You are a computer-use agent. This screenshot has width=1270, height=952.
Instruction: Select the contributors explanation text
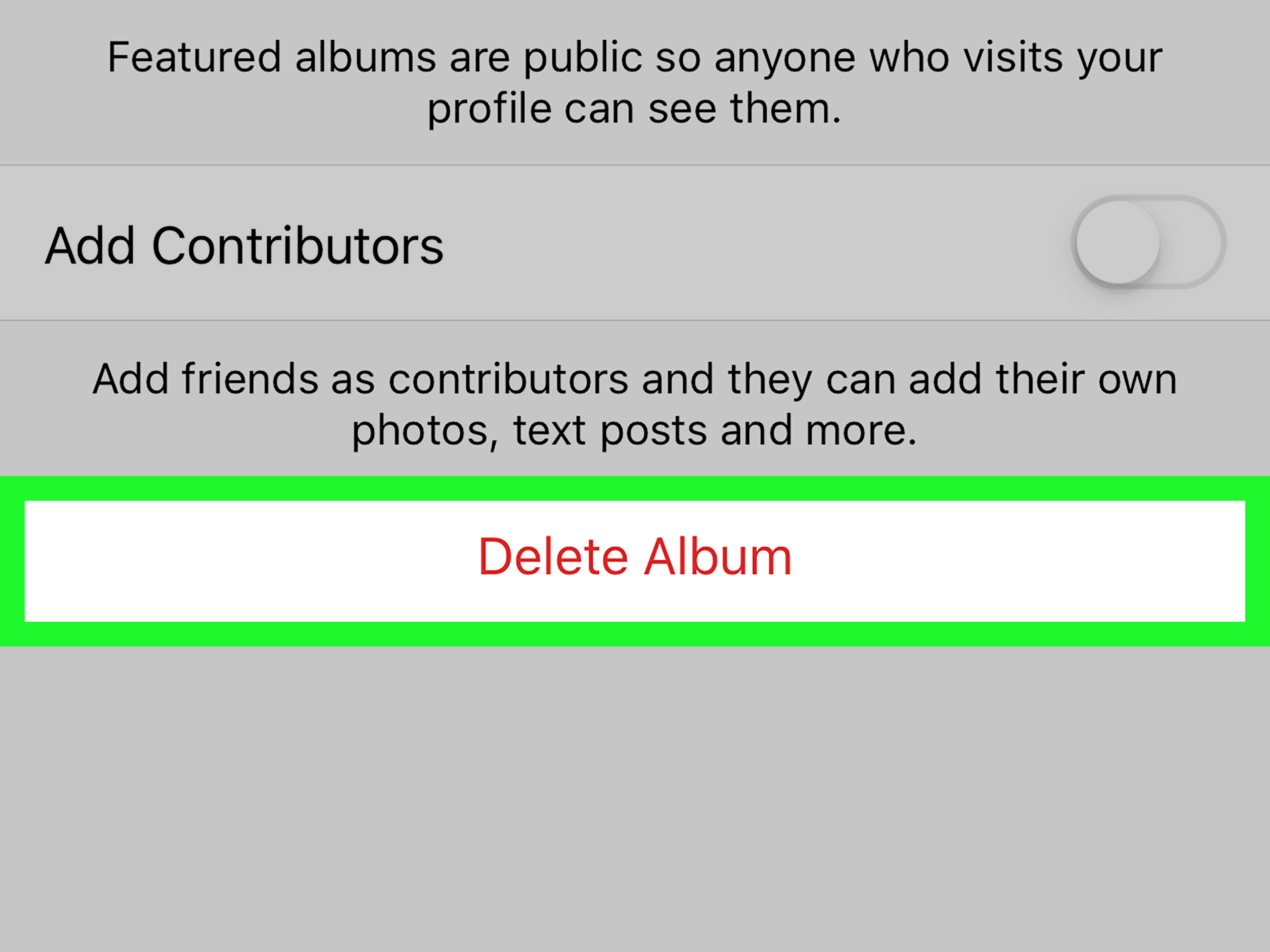pyautogui.click(x=635, y=402)
